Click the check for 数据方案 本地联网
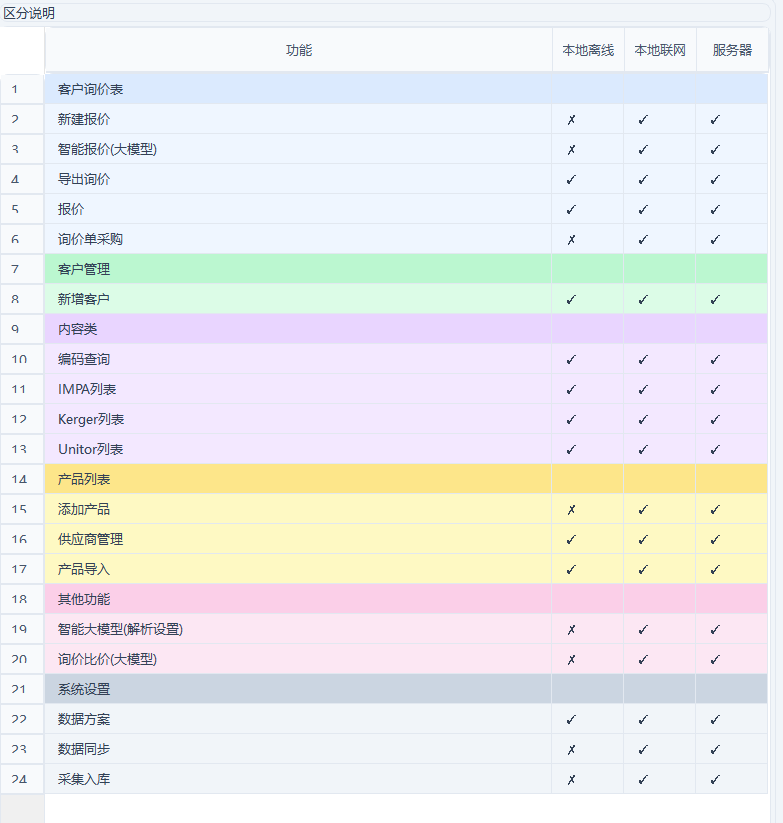 point(643,720)
